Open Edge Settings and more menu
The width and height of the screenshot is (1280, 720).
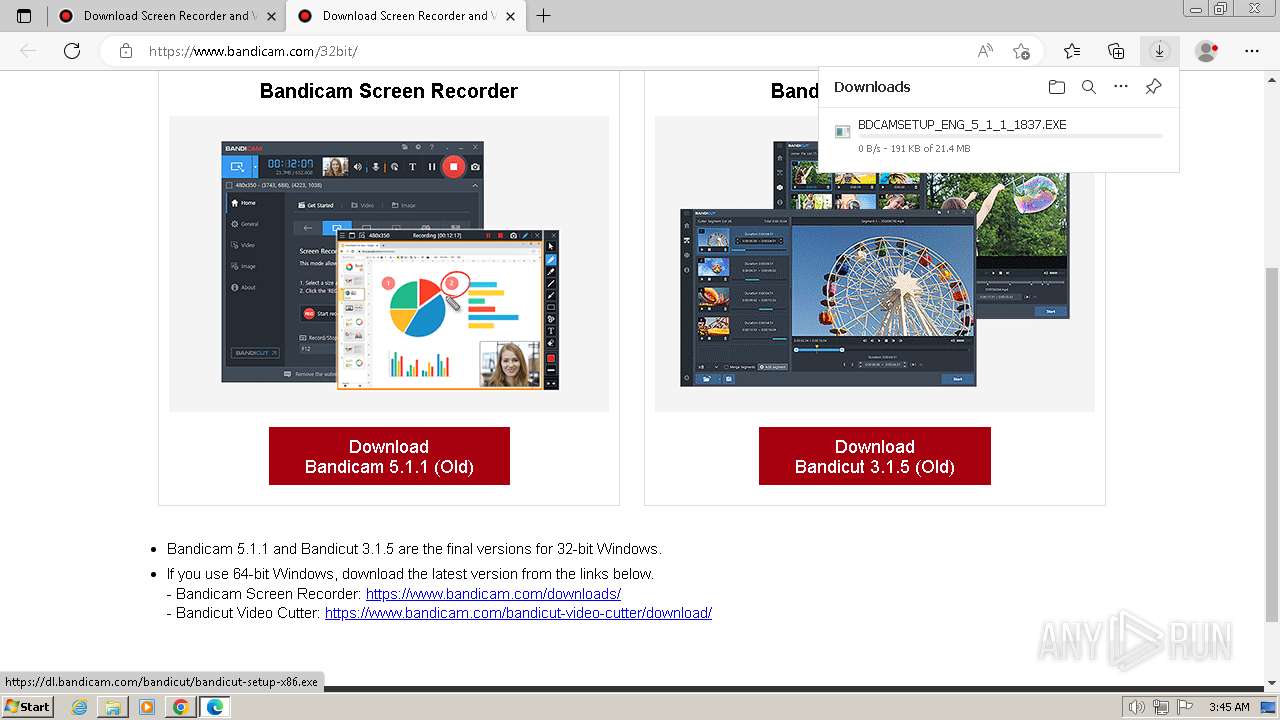[x=1252, y=51]
